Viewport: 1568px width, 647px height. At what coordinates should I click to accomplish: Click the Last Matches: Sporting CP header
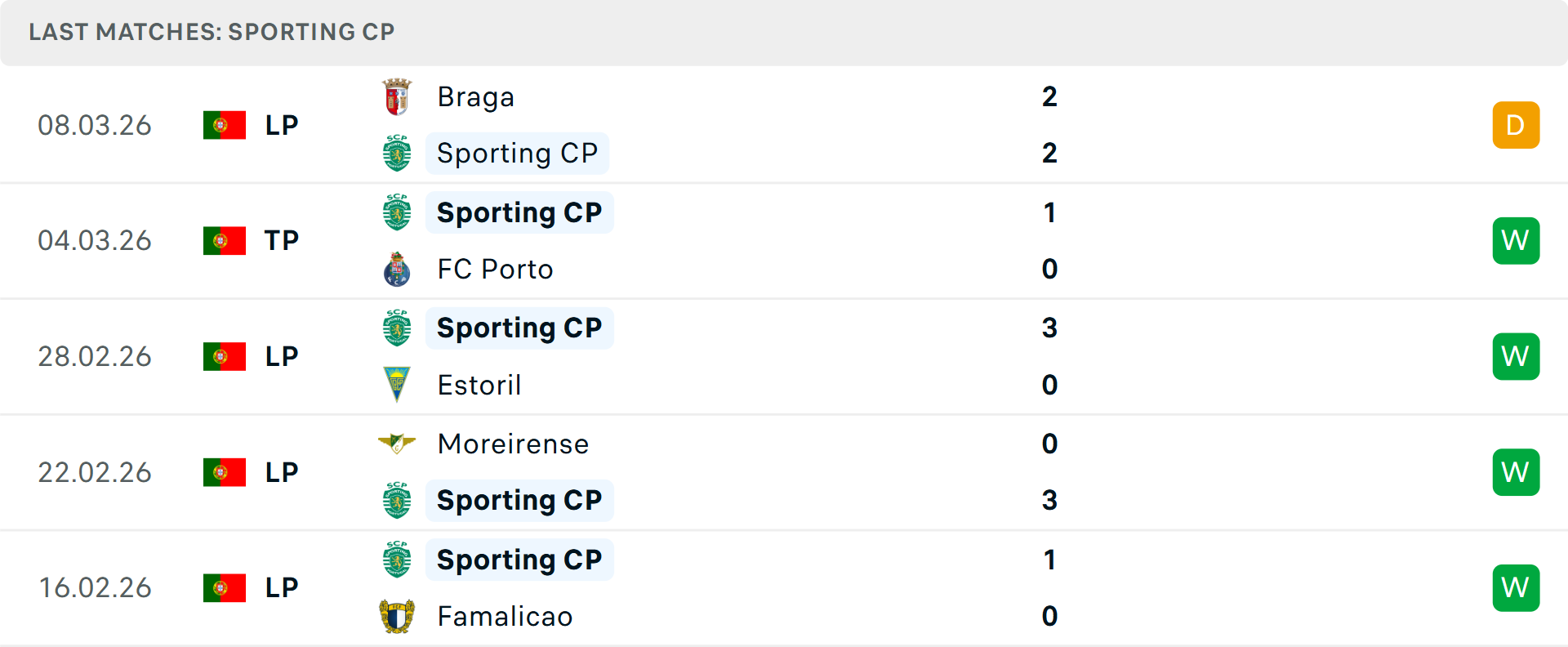[x=212, y=32]
